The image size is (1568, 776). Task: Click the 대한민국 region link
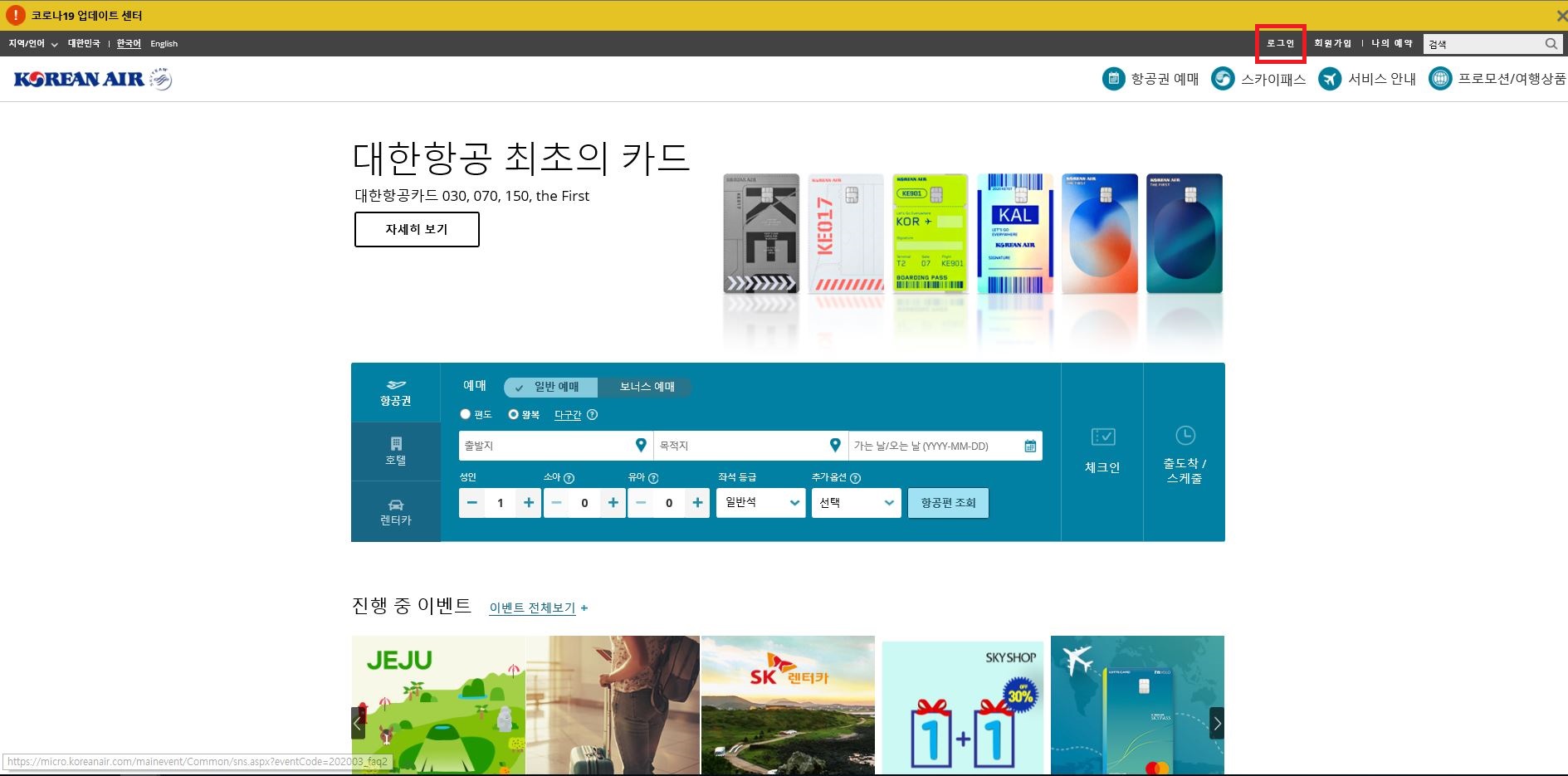click(84, 44)
